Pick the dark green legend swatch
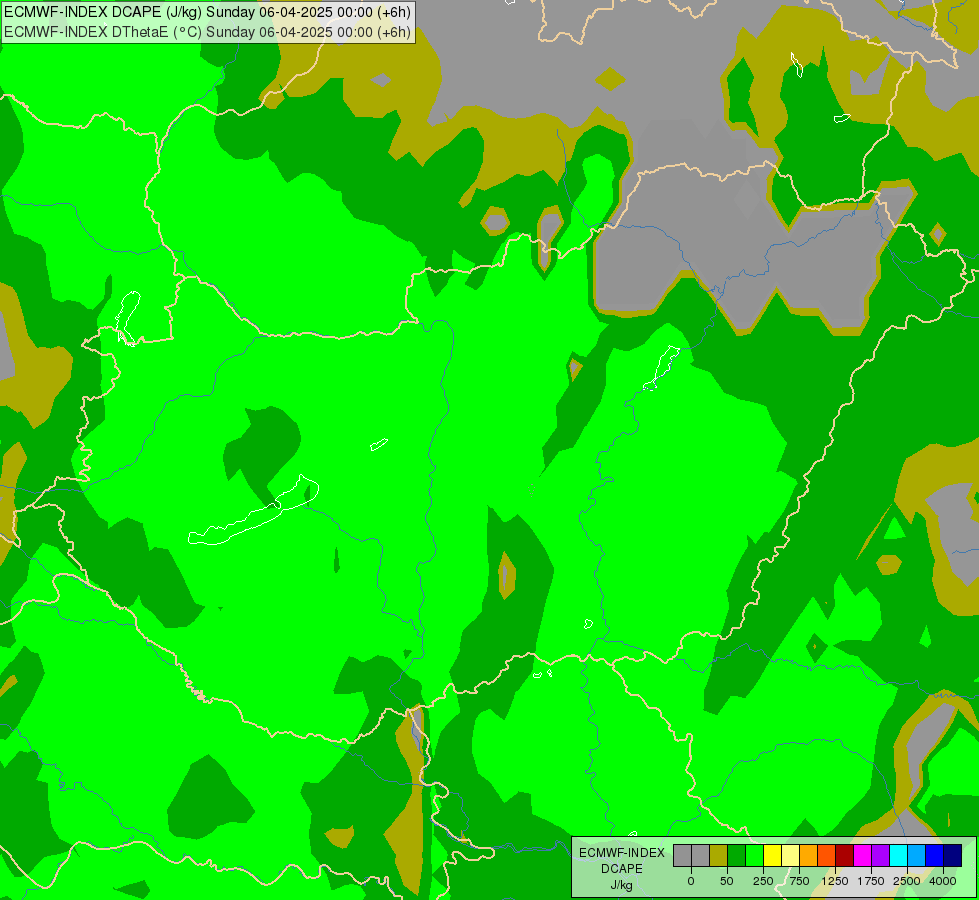This screenshot has height=900, width=979. click(736, 856)
